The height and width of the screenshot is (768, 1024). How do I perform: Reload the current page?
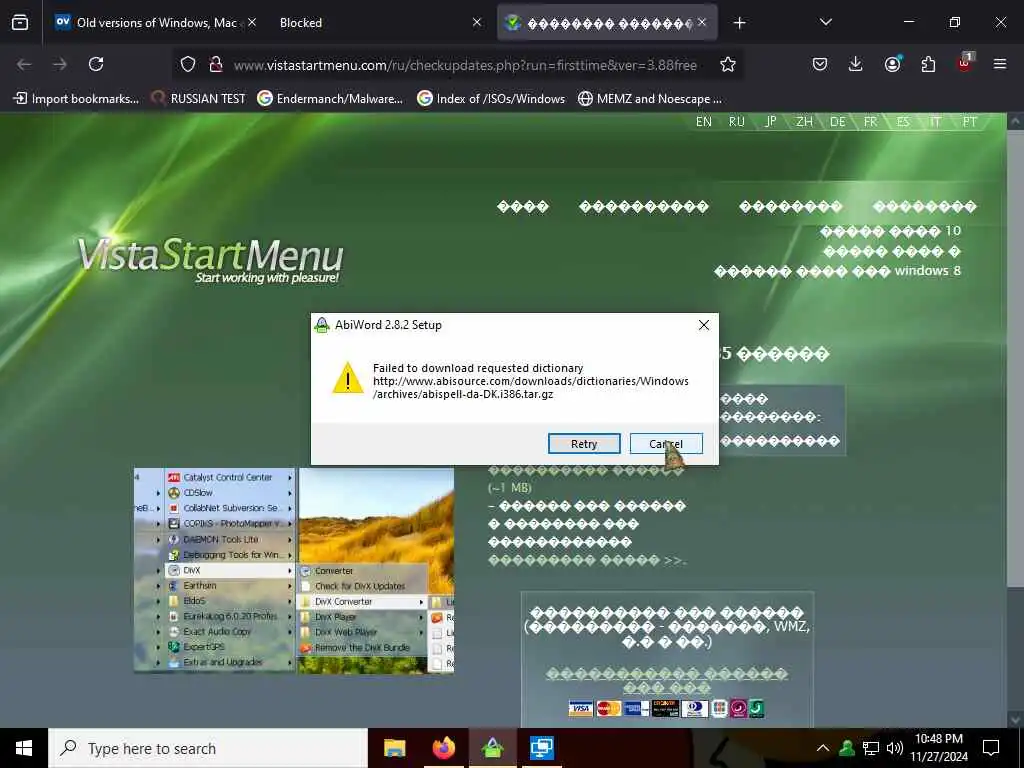[96, 64]
